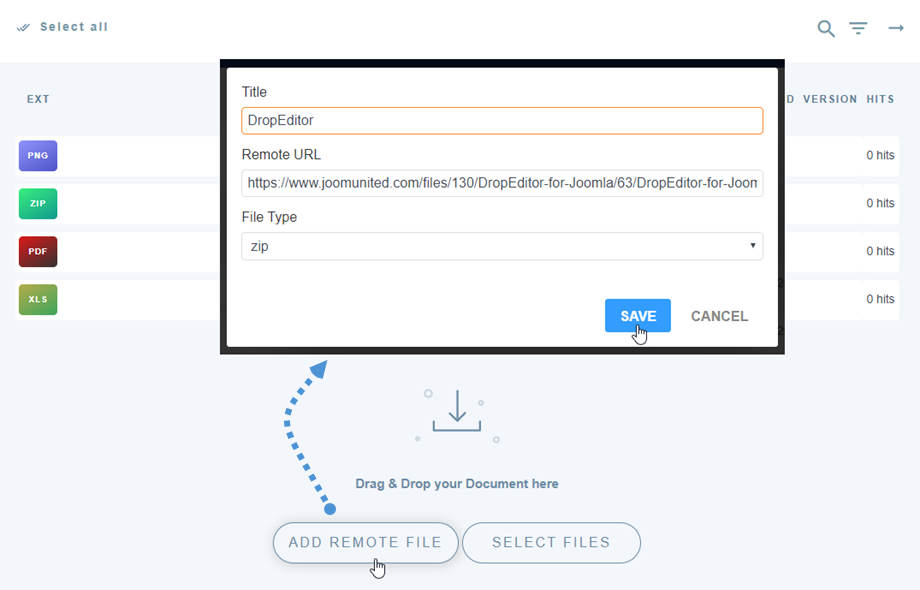Select the XLS file type icon

point(38,299)
